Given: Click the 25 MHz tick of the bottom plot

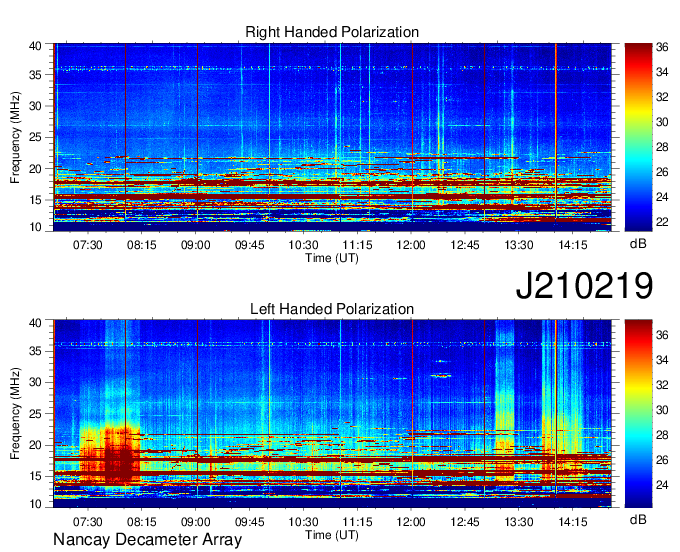Looking at the screenshot, I should [x=35, y=414].
